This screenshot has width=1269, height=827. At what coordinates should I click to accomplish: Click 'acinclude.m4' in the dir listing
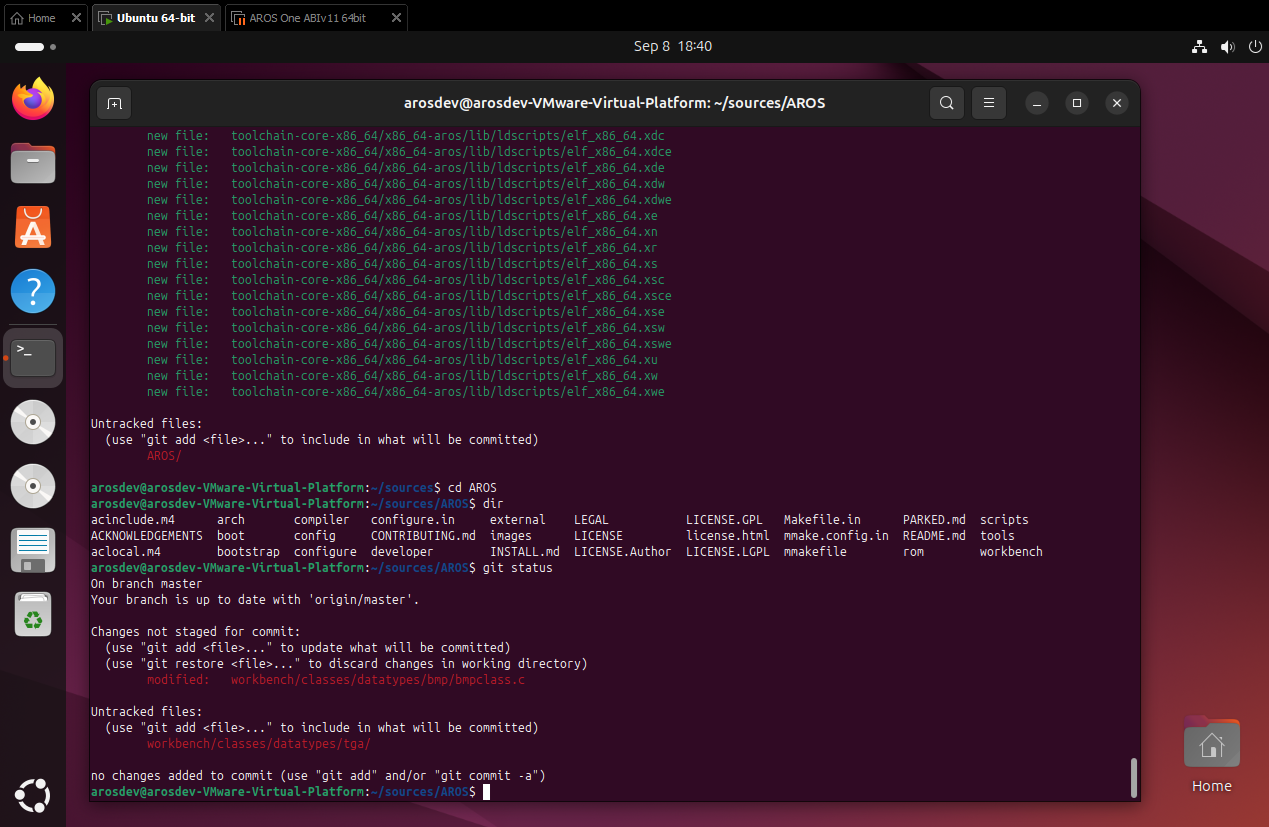tap(132, 520)
